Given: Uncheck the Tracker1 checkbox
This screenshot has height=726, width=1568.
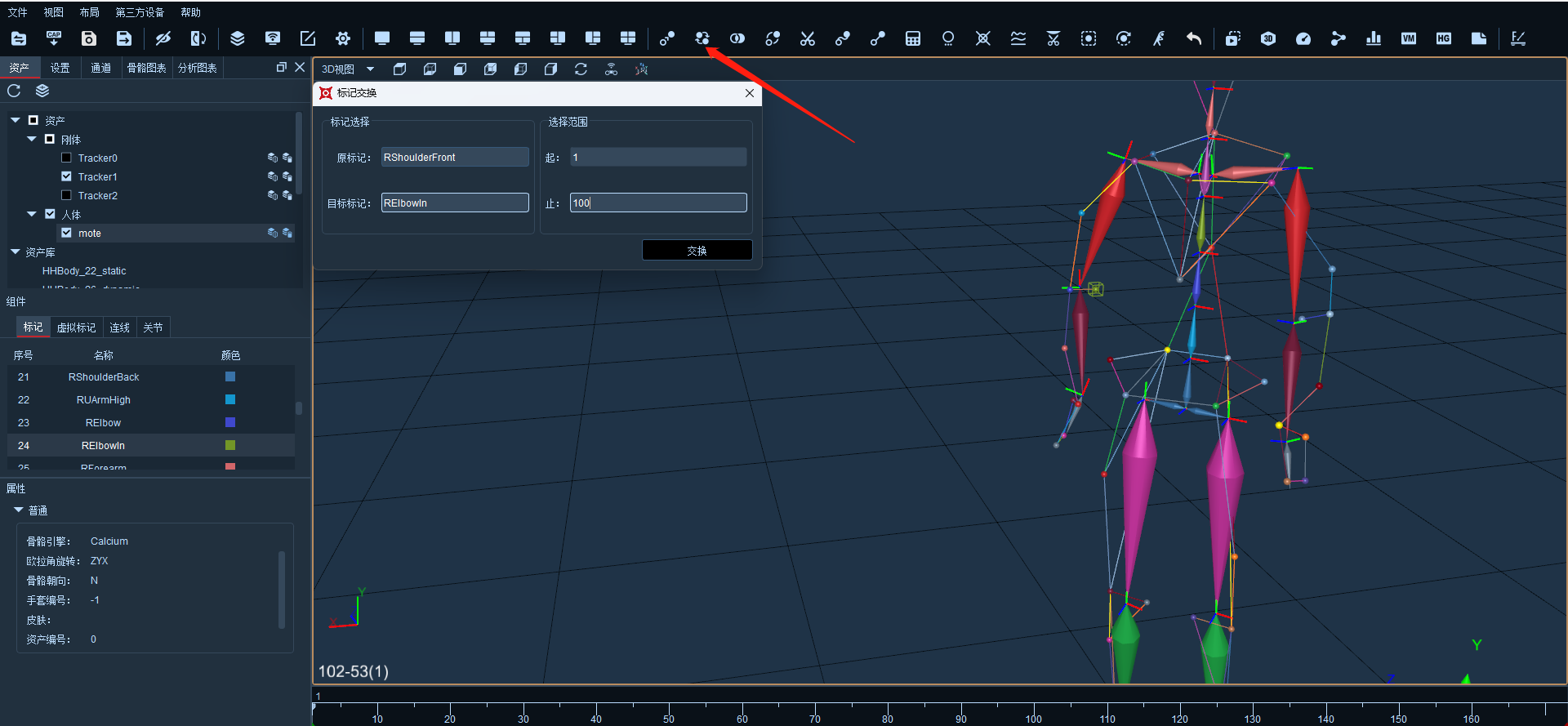Looking at the screenshot, I should point(67,176).
